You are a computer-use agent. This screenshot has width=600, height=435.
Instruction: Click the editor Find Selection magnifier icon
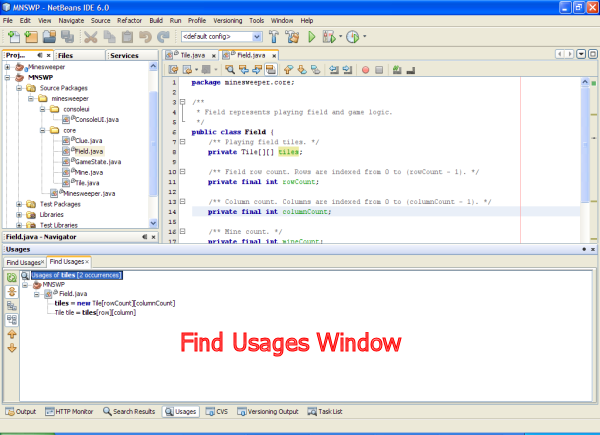[x=230, y=70]
